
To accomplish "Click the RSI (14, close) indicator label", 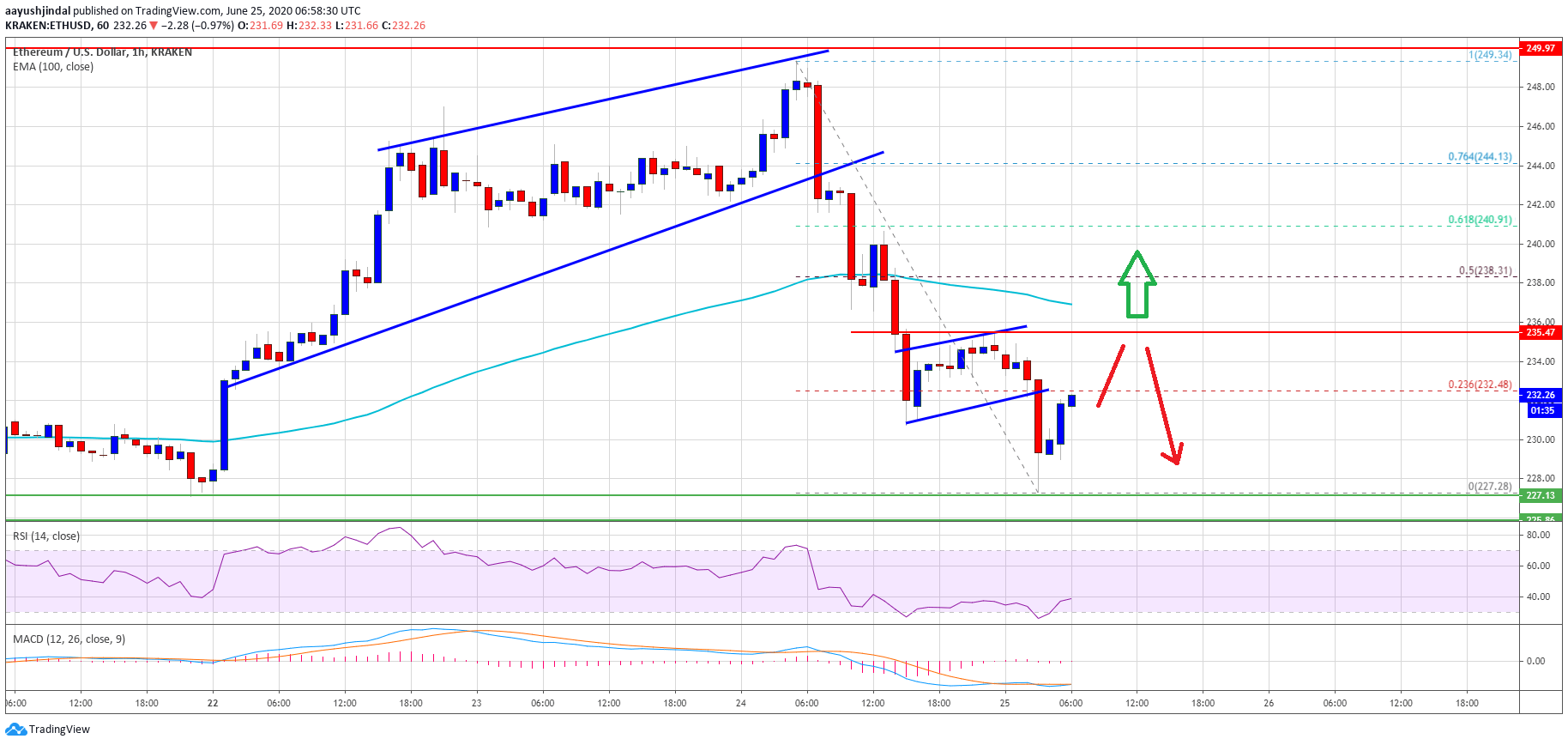I will click(46, 536).
